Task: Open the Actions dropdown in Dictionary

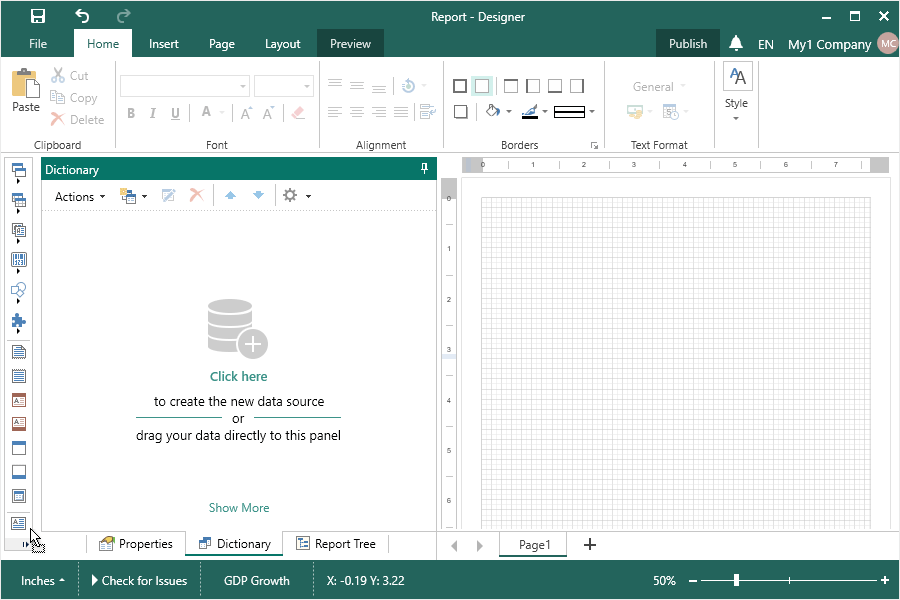Action: tap(80, 196)
